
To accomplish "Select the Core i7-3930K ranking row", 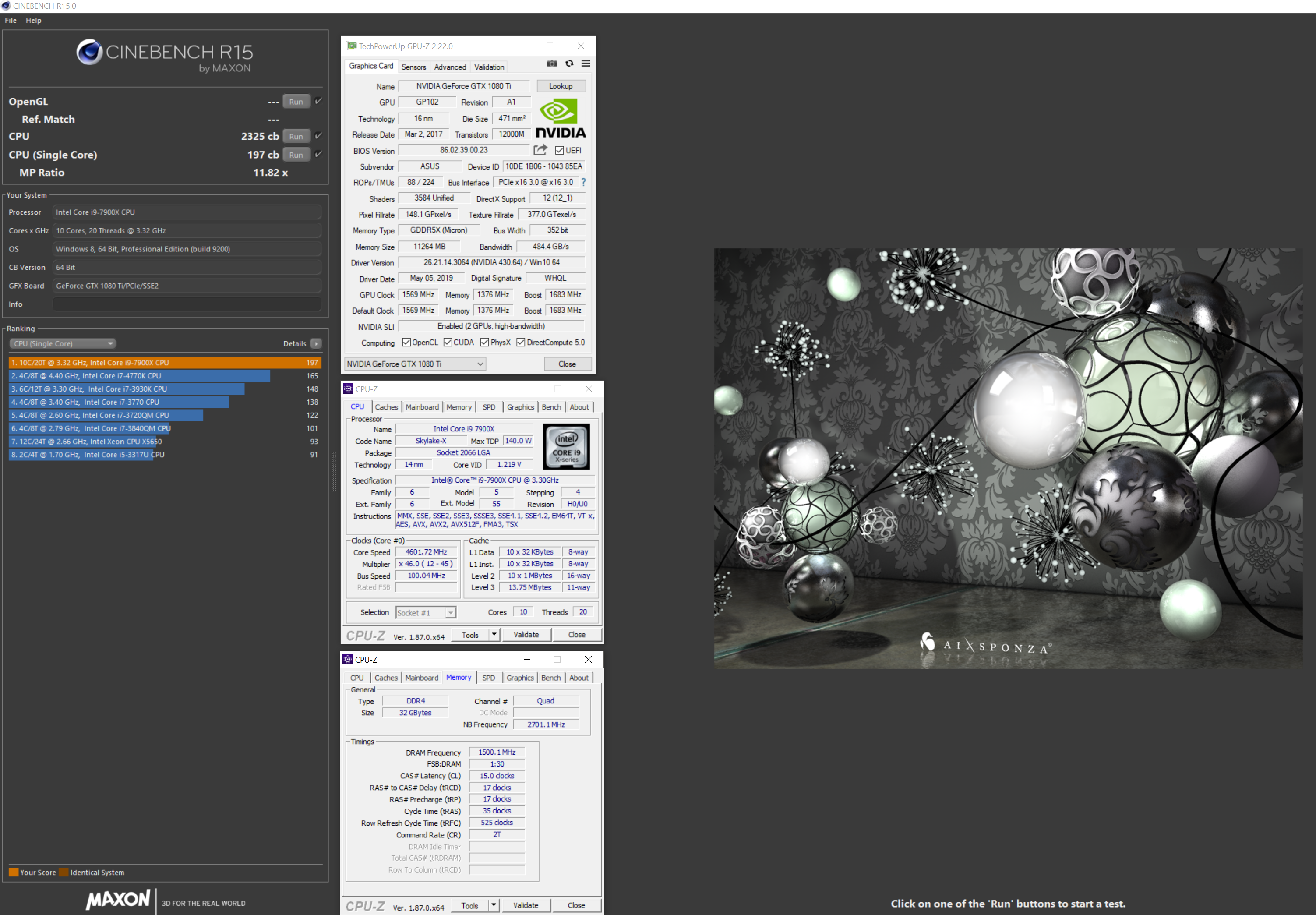I will [x=165, y=389].
